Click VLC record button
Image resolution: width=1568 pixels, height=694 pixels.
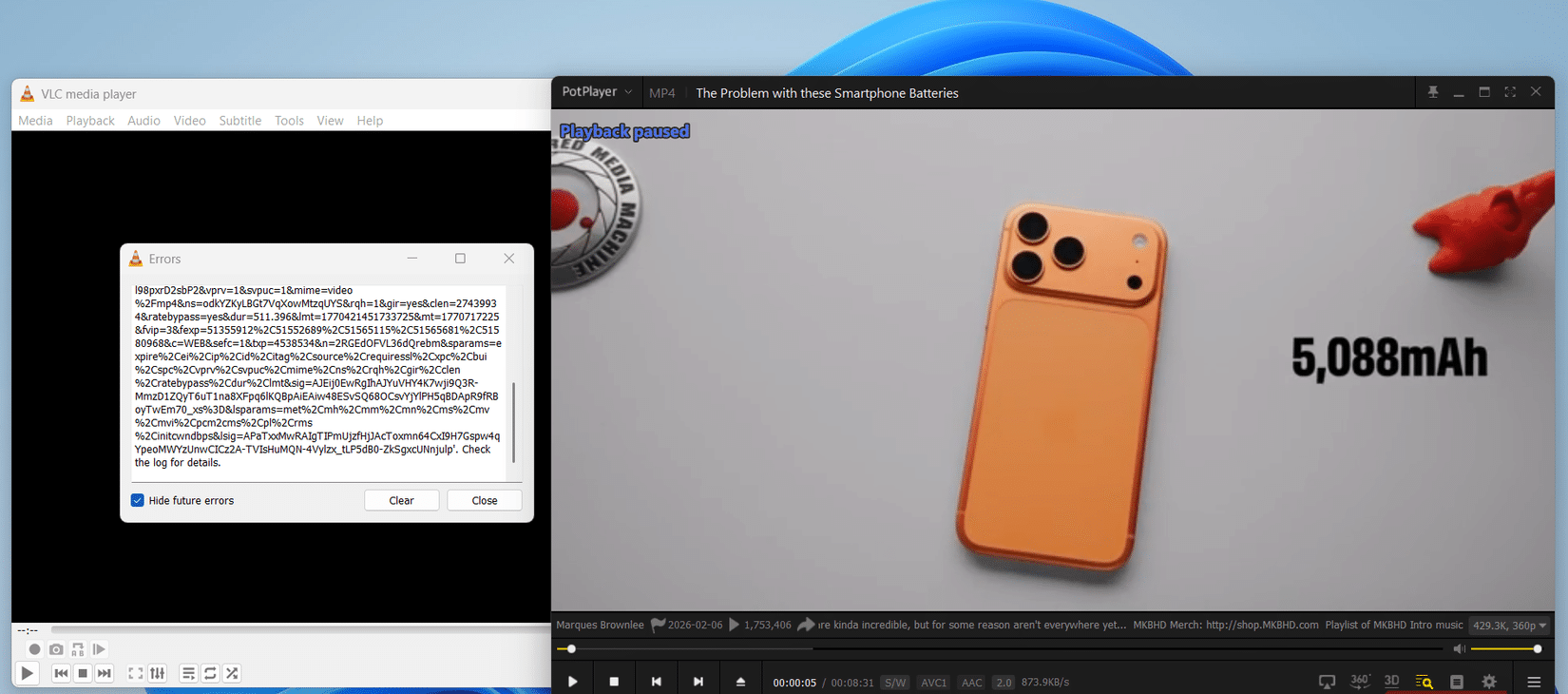(34, 649)
